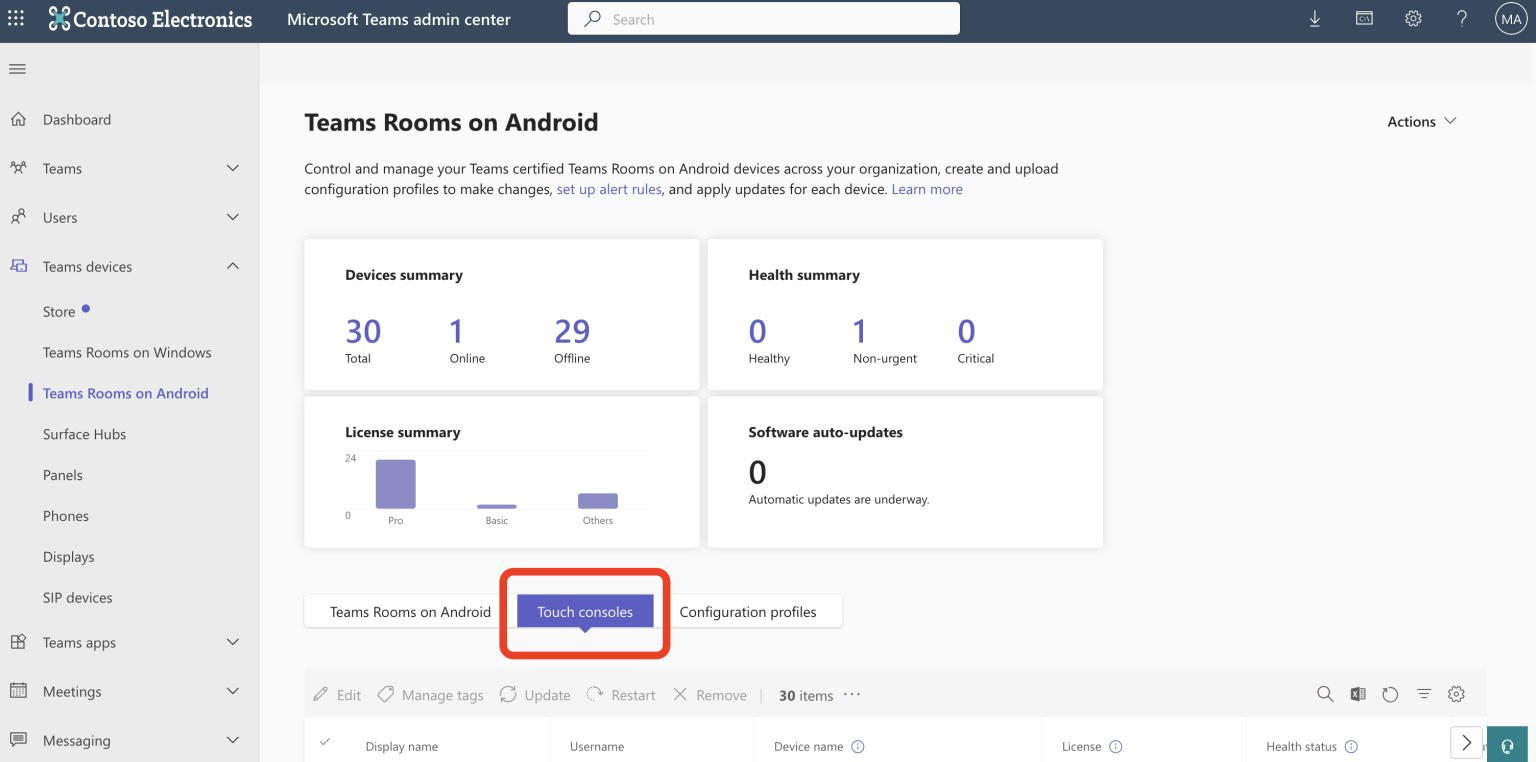Viewport: 1536px width, 762px height.
Task: Collapse the Teams devices section
Action: [233, 266]
